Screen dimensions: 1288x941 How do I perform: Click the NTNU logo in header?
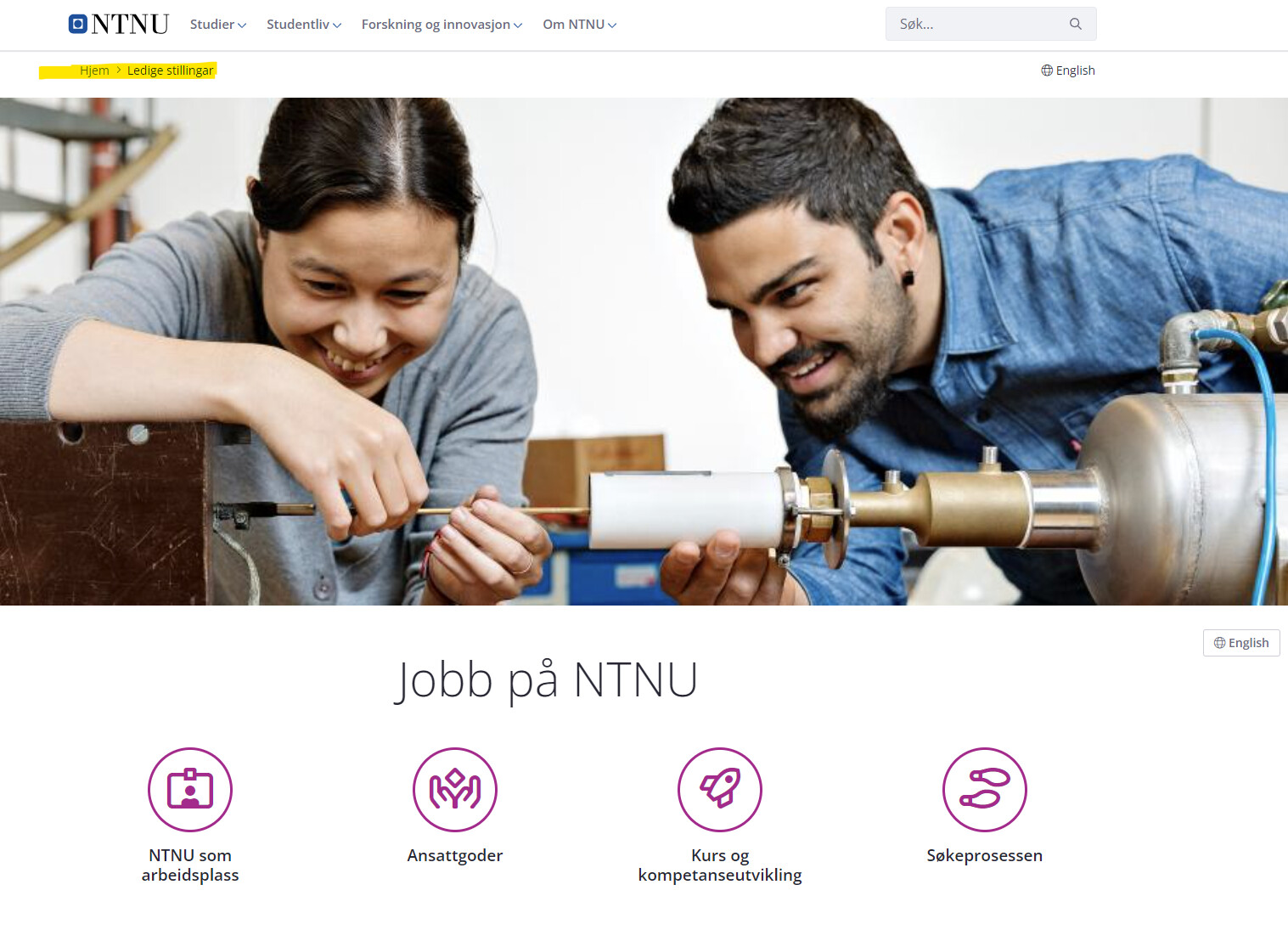[x=119, y=24]
